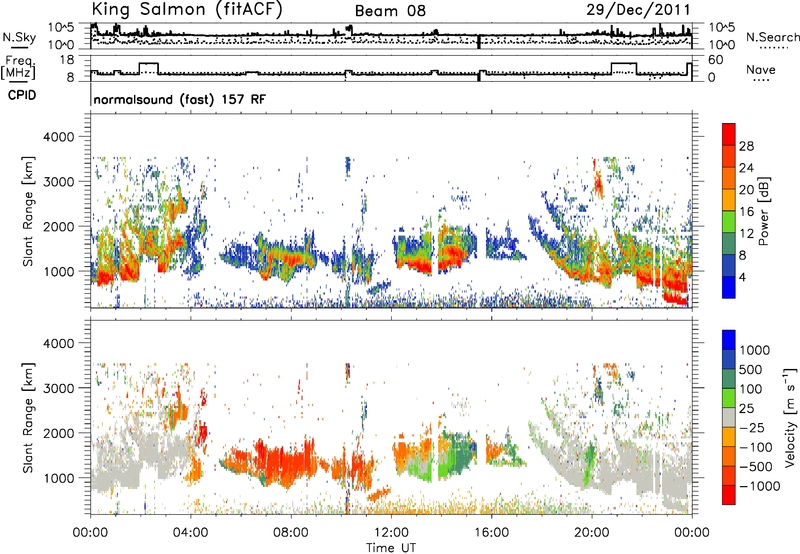
Task: Click the Nave axis value '60'
Action: coord(715,60)
